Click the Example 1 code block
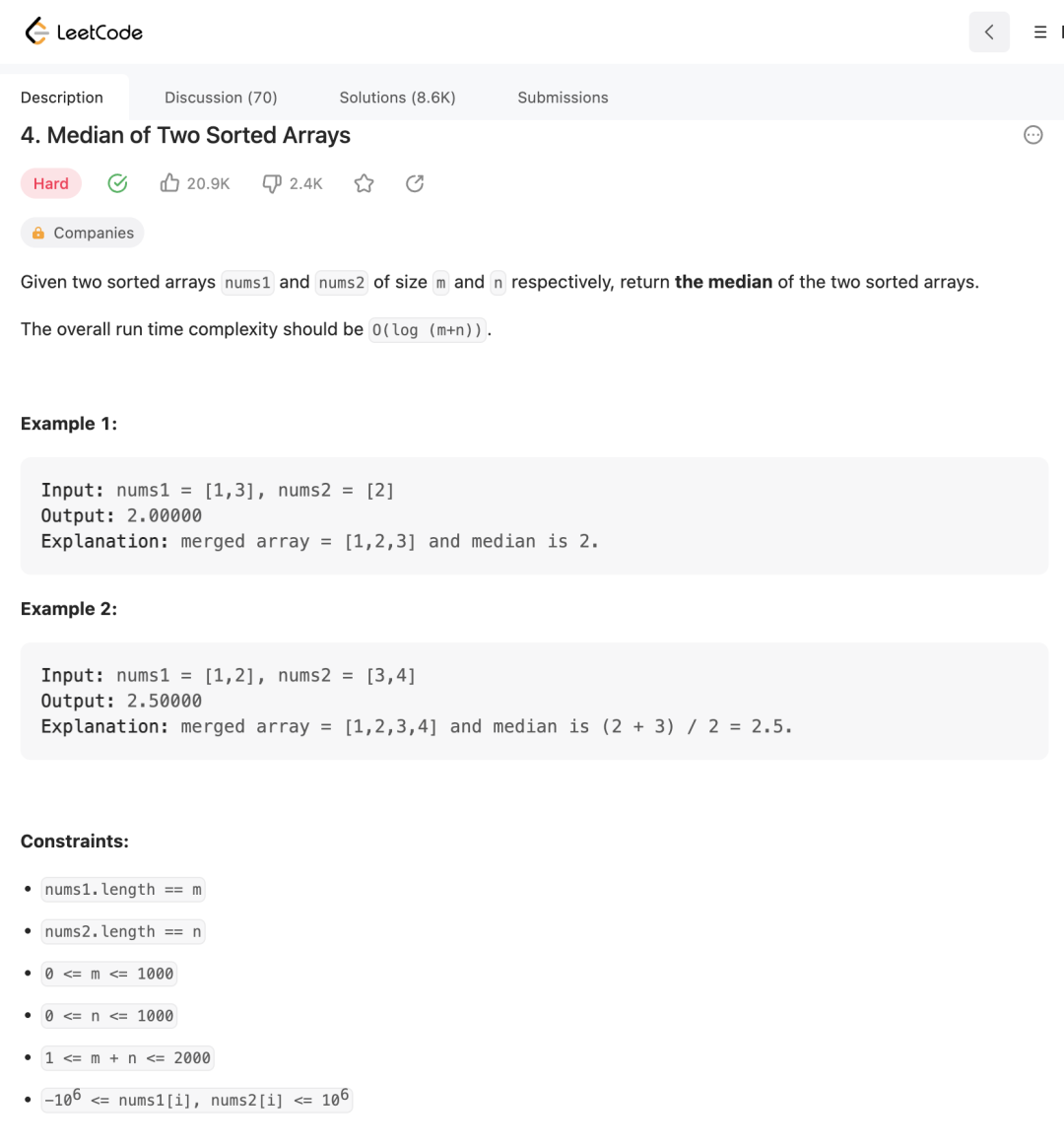This screenshot has width=1064, height=1147. 534,515
